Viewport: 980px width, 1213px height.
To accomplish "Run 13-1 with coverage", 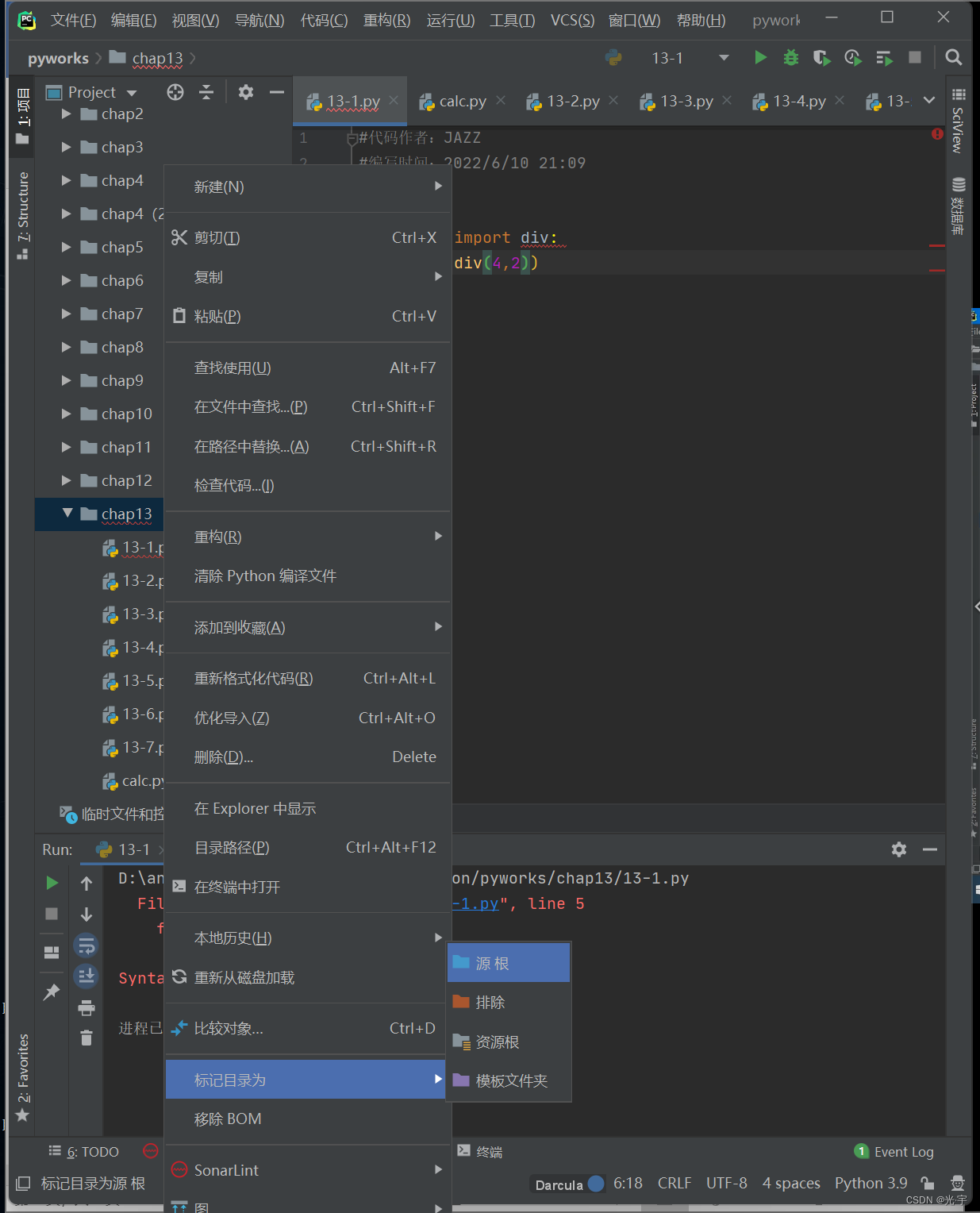I will point(821,57).
